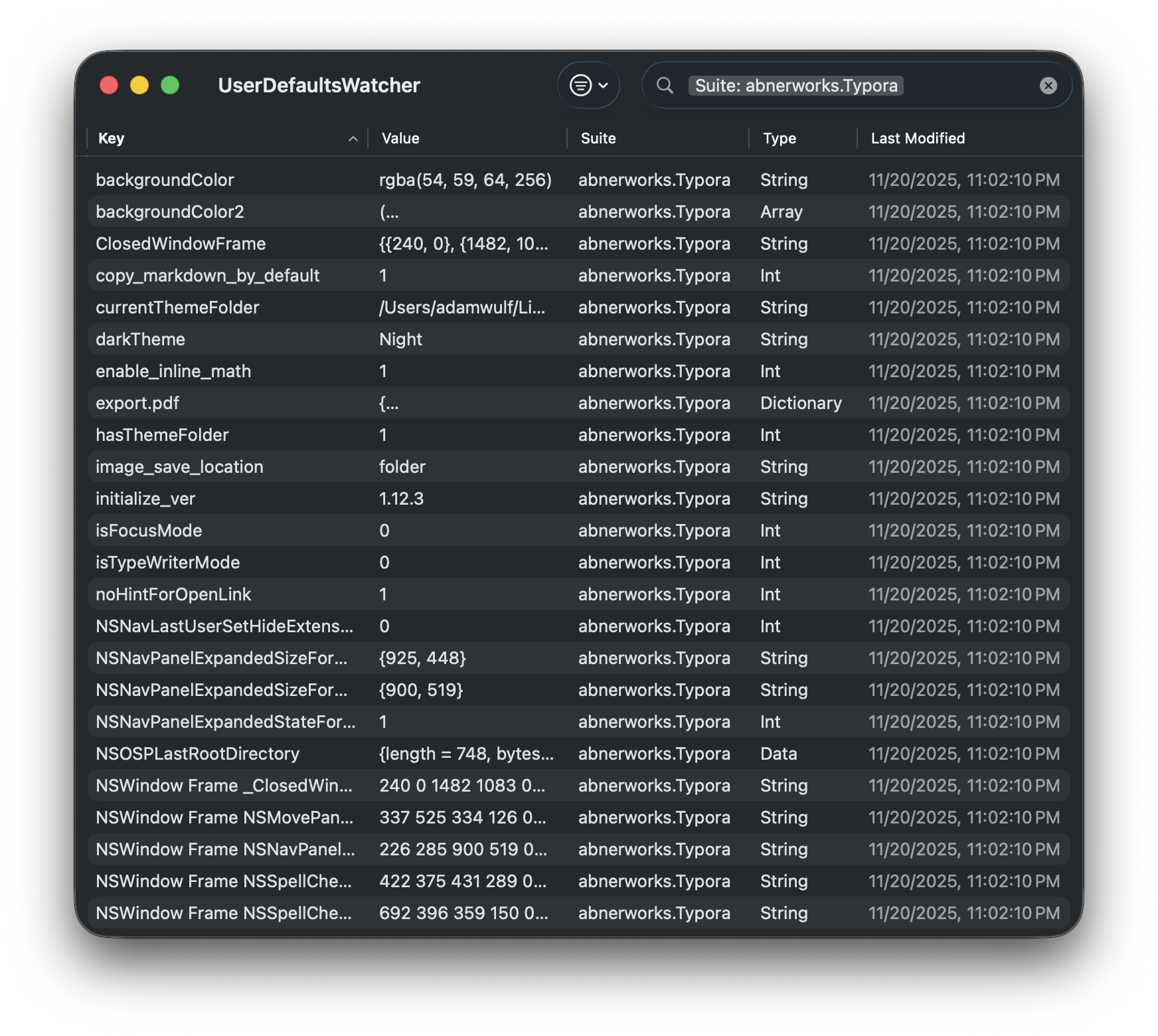Image resolution: width=1158 pixels, height=1036 pixels.
Task: Clear the search using the x icon
Action: click(x=1048, y=85)
